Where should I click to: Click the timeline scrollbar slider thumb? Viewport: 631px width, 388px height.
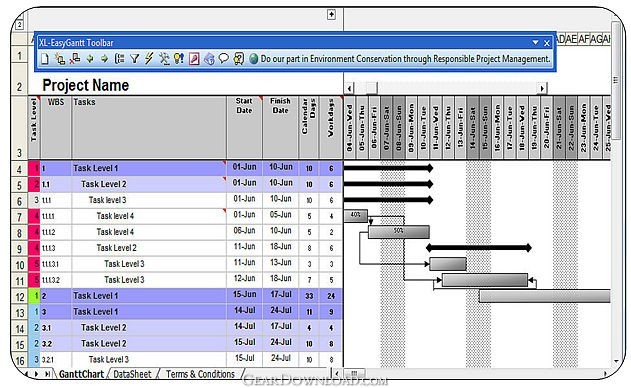(371, 88)
